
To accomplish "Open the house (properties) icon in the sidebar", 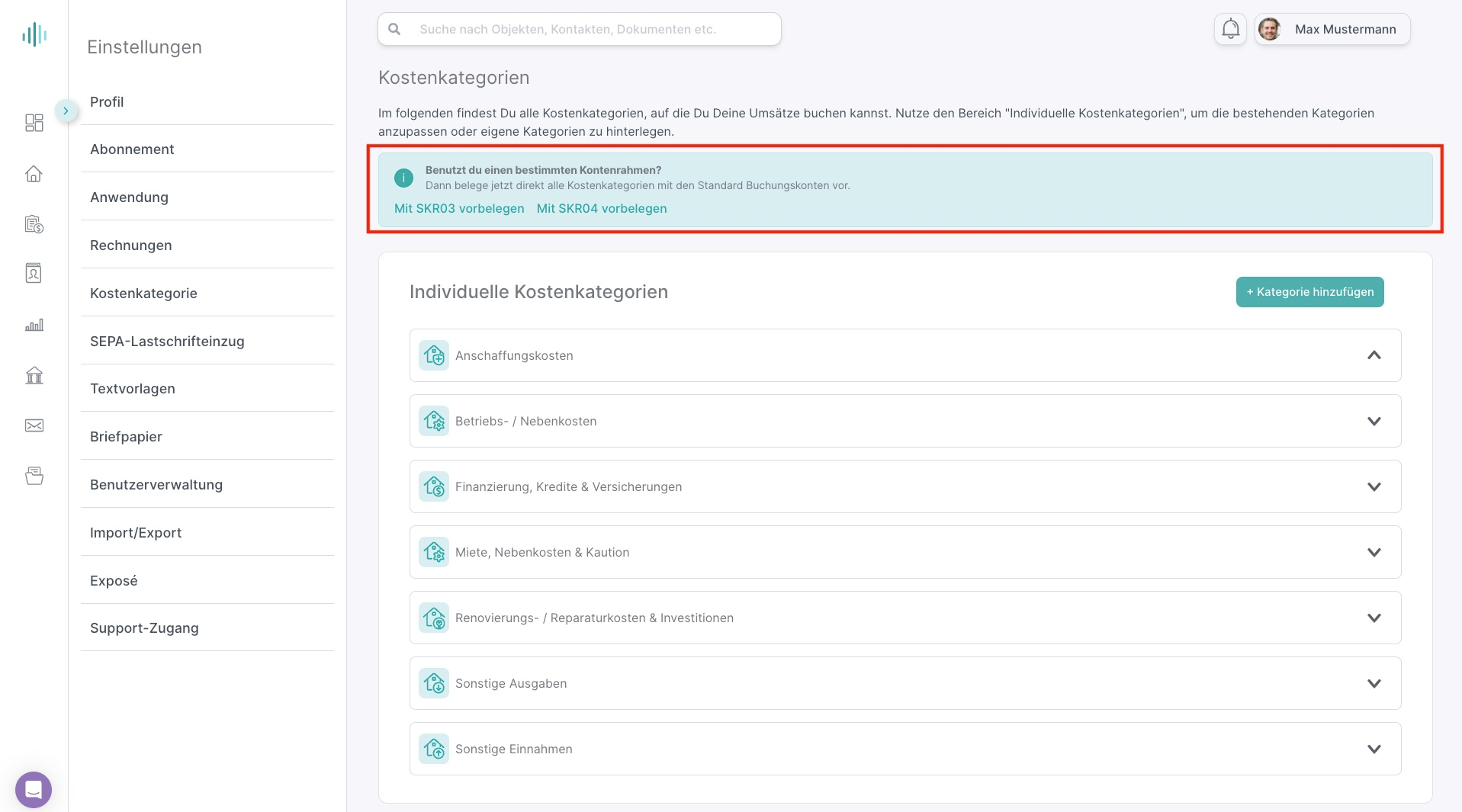I will coord(34,174).
